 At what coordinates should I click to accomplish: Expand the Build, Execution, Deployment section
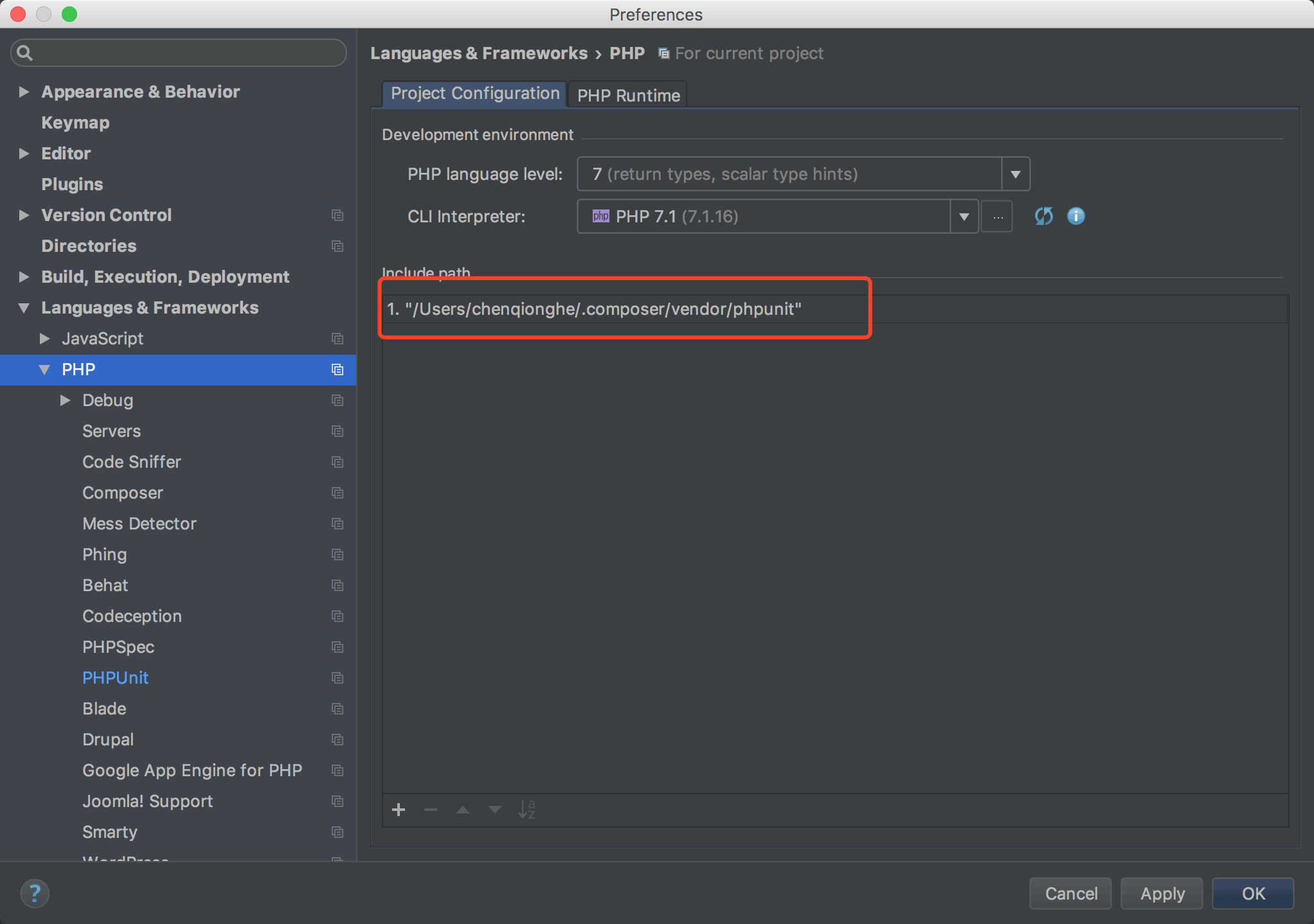(23, 276)
